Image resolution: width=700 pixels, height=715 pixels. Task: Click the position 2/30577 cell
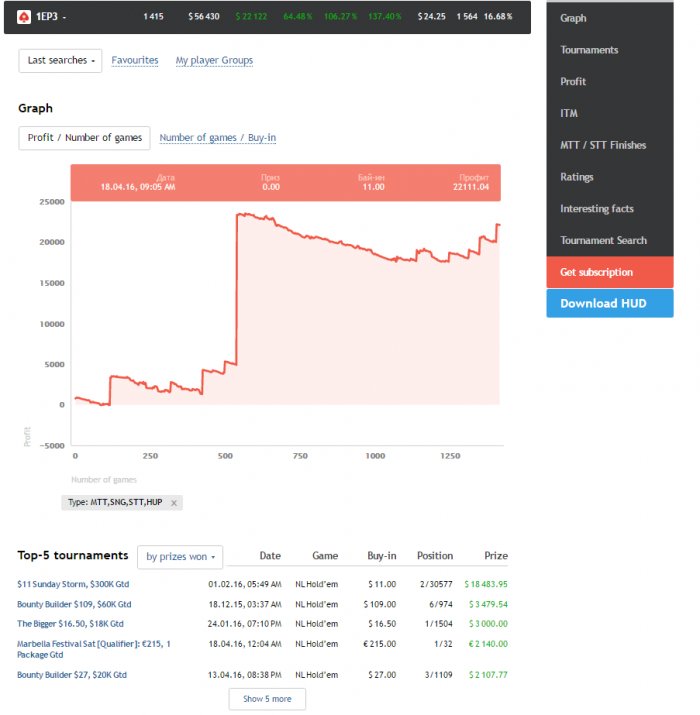[436, 584]
